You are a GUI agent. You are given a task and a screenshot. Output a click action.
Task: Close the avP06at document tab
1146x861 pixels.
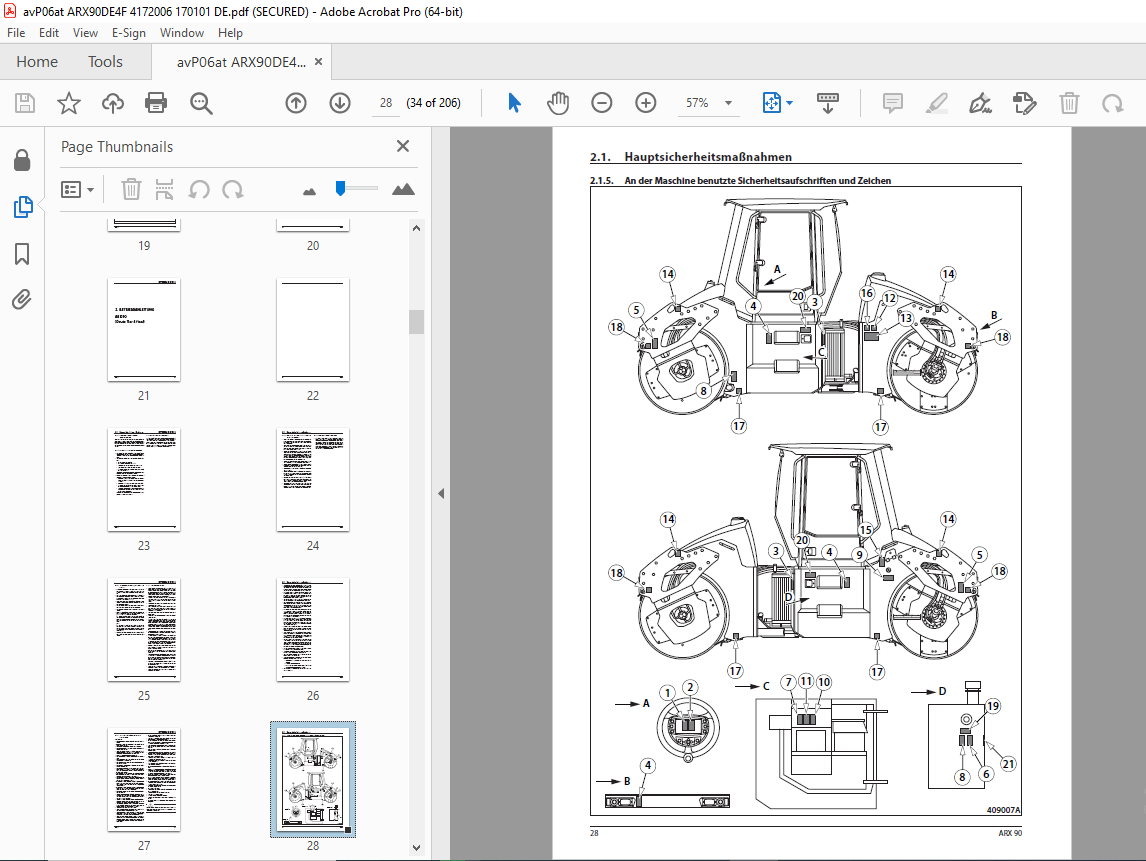click(x=318, y=62)
